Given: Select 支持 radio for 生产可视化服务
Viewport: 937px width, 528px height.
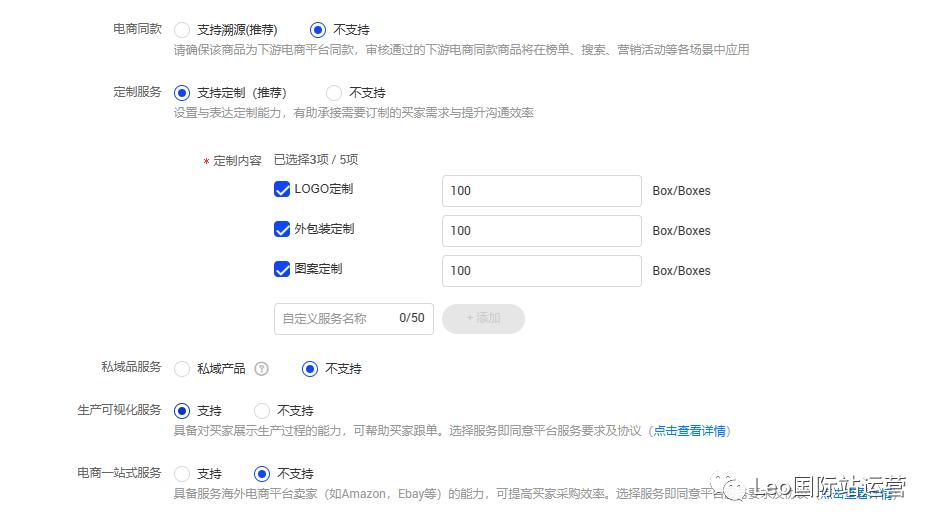Looking at the screenshot, I should click(182, 411).
